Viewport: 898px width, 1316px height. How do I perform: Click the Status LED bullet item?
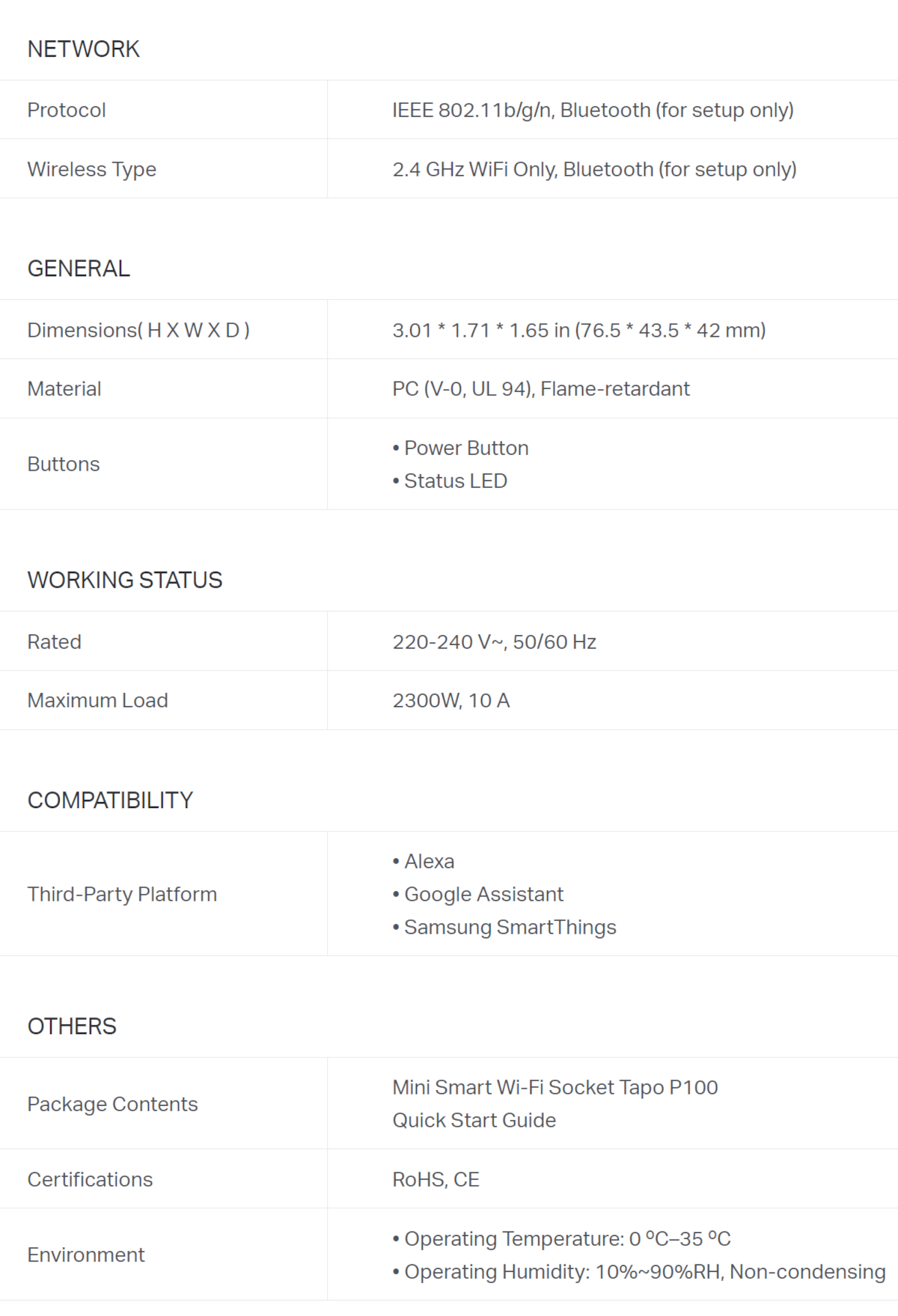pos(455,481)
